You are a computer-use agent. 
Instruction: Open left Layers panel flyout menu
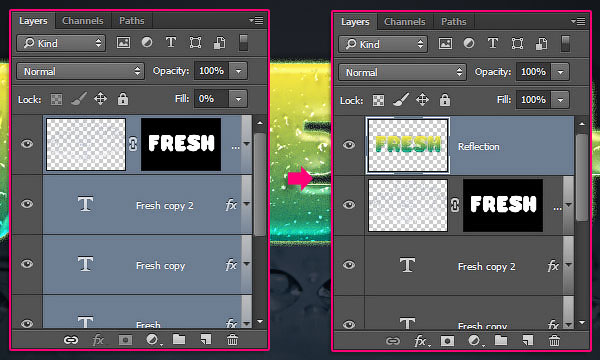(x=256, y=20)
